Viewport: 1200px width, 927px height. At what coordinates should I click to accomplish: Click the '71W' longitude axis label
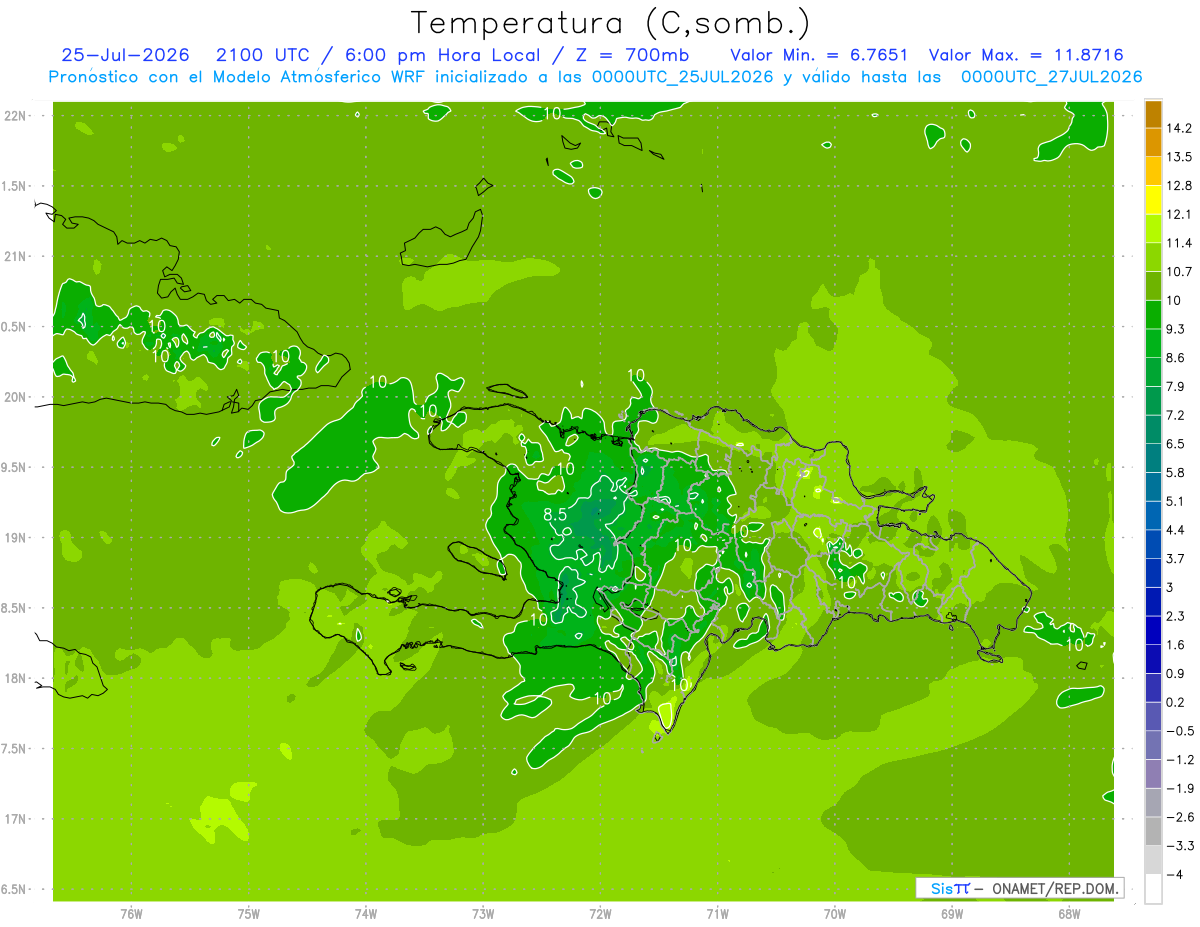coord(717,914)
